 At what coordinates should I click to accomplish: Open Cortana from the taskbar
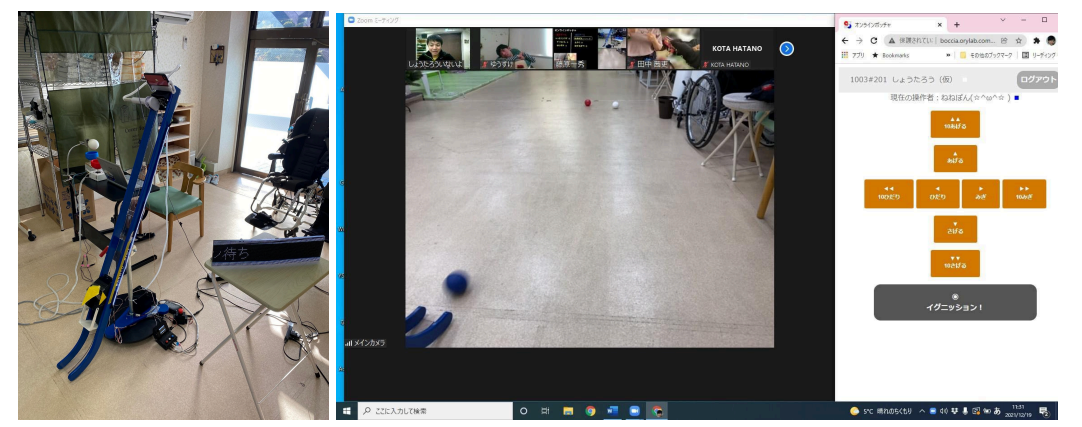tap(523, 410)
